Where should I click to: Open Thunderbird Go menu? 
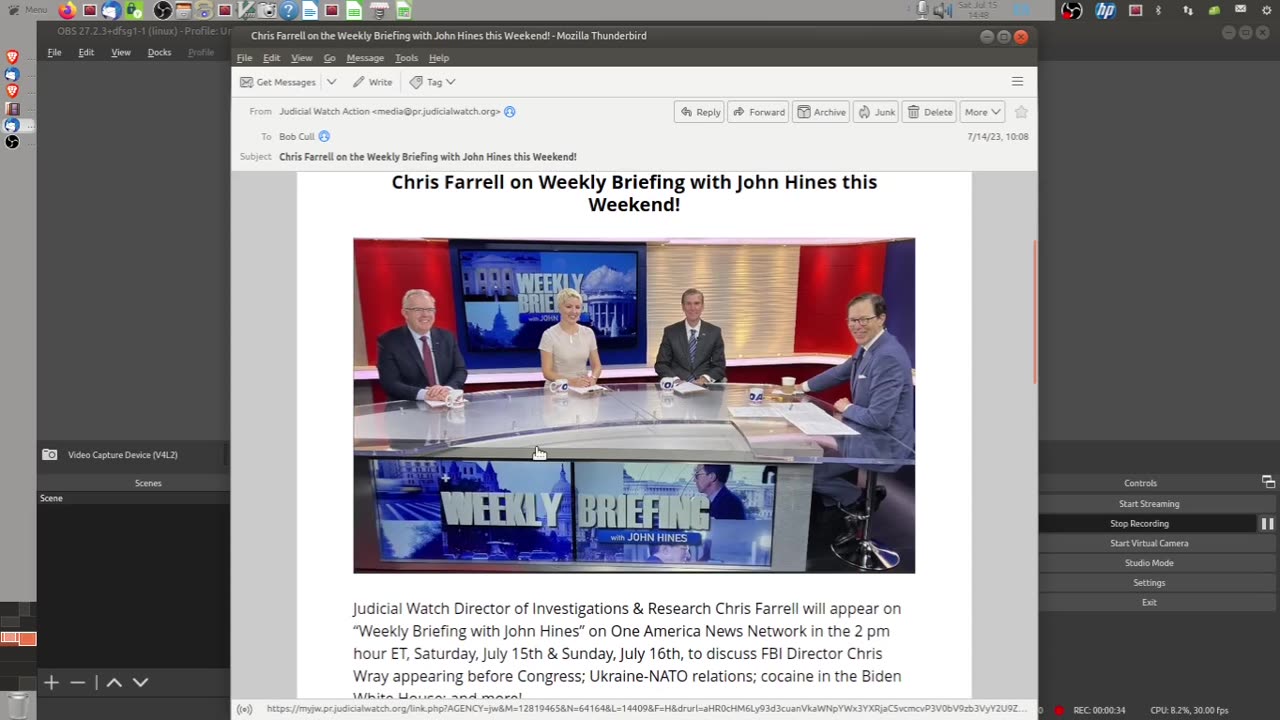[x=329, y=58]
